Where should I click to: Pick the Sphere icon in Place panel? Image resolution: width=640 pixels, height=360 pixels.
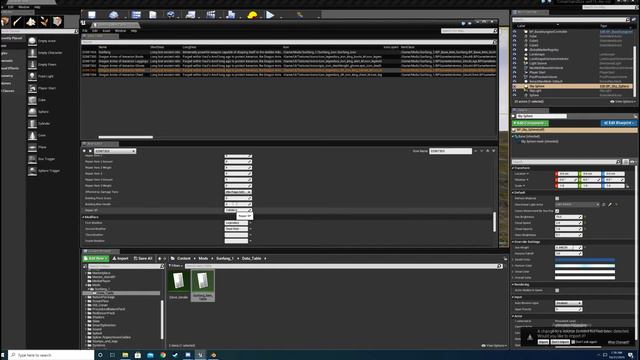point(32,112)
